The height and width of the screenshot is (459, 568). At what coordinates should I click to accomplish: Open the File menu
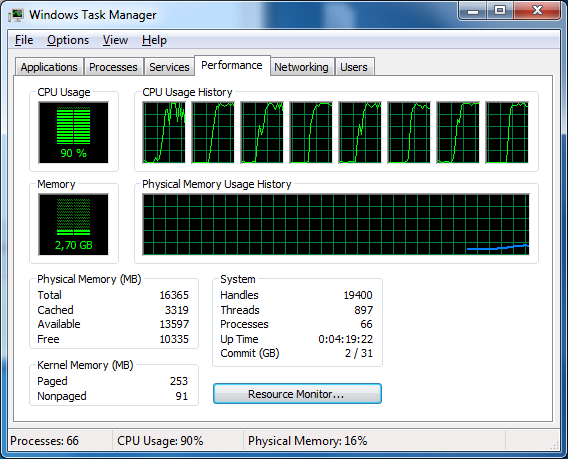[x=24, y=40]
